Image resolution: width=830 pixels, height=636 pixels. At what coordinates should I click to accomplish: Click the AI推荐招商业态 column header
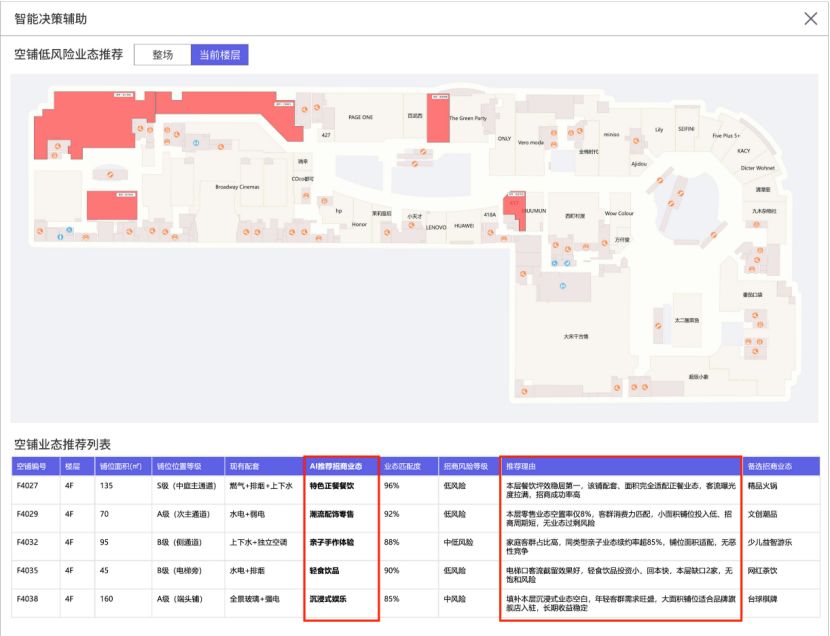[x=341, y=466]
